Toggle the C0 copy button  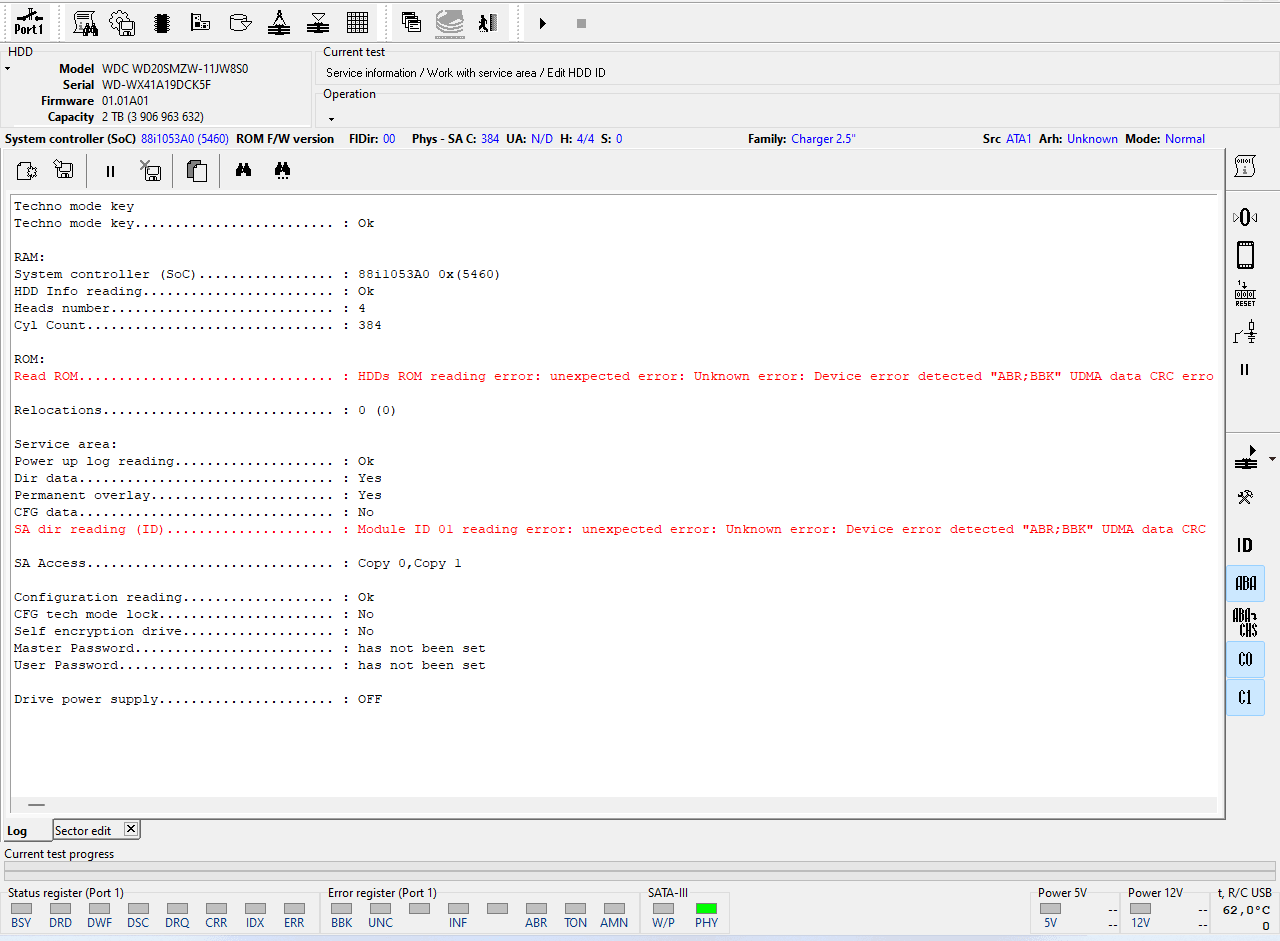pos(1245,660)
